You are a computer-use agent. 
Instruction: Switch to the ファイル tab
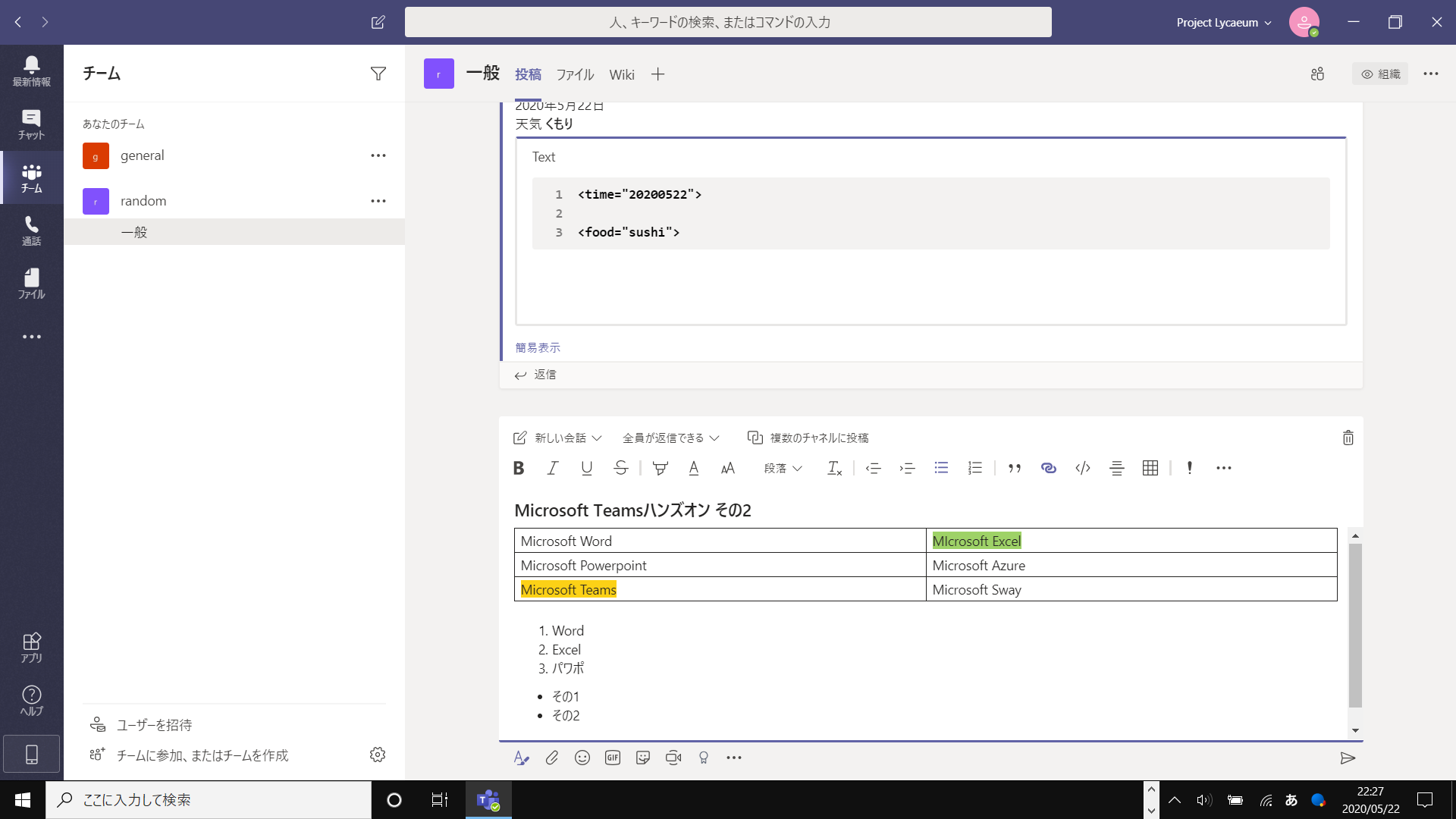[575, 74]
